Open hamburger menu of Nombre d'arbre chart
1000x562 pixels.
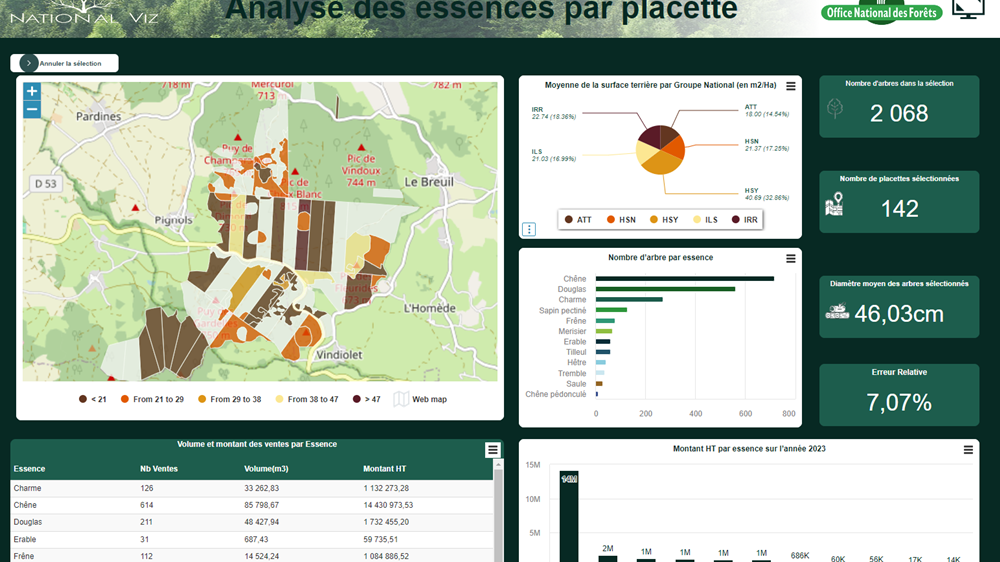(791, 259)
